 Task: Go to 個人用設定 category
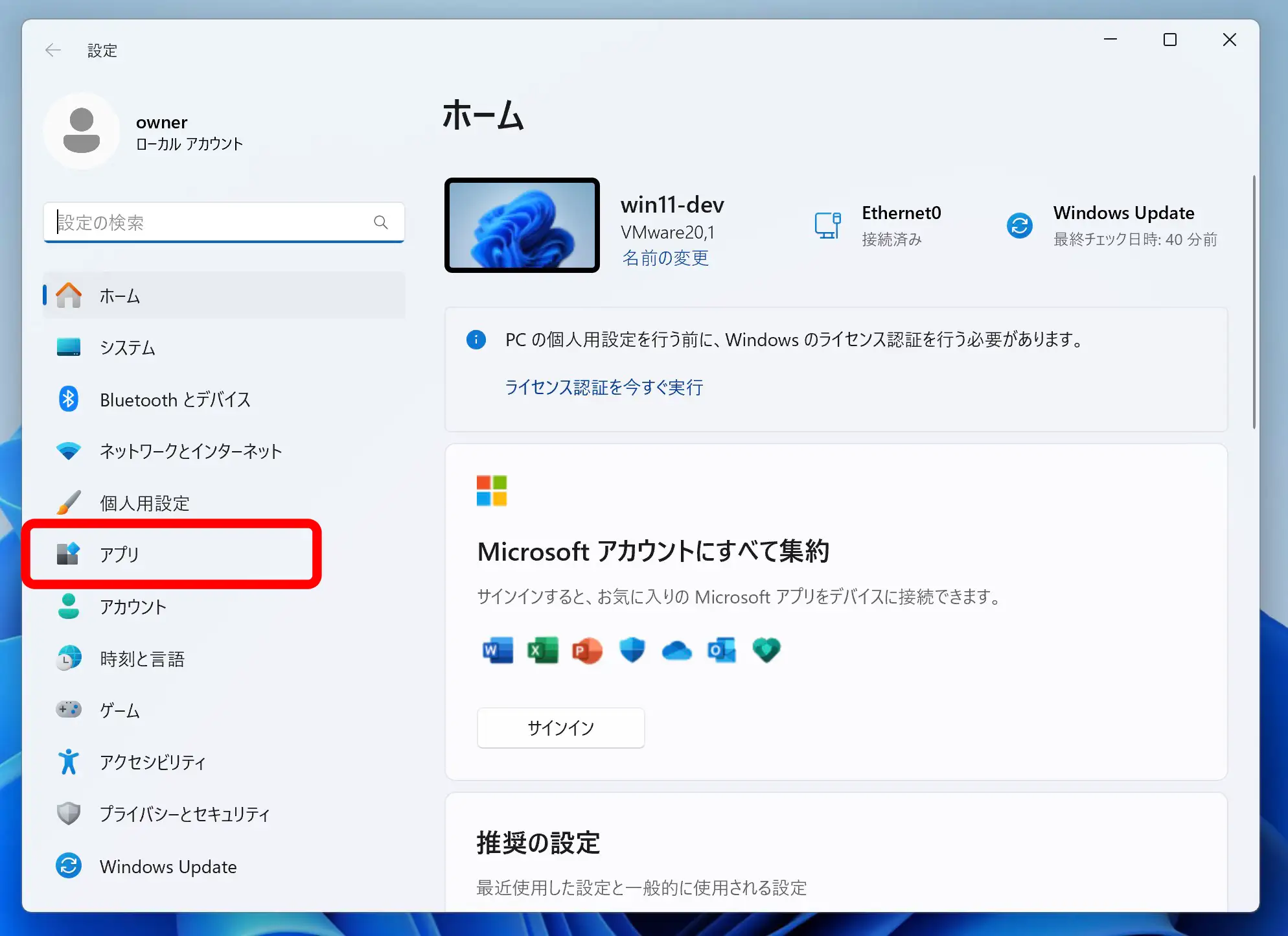coord(224,502)
